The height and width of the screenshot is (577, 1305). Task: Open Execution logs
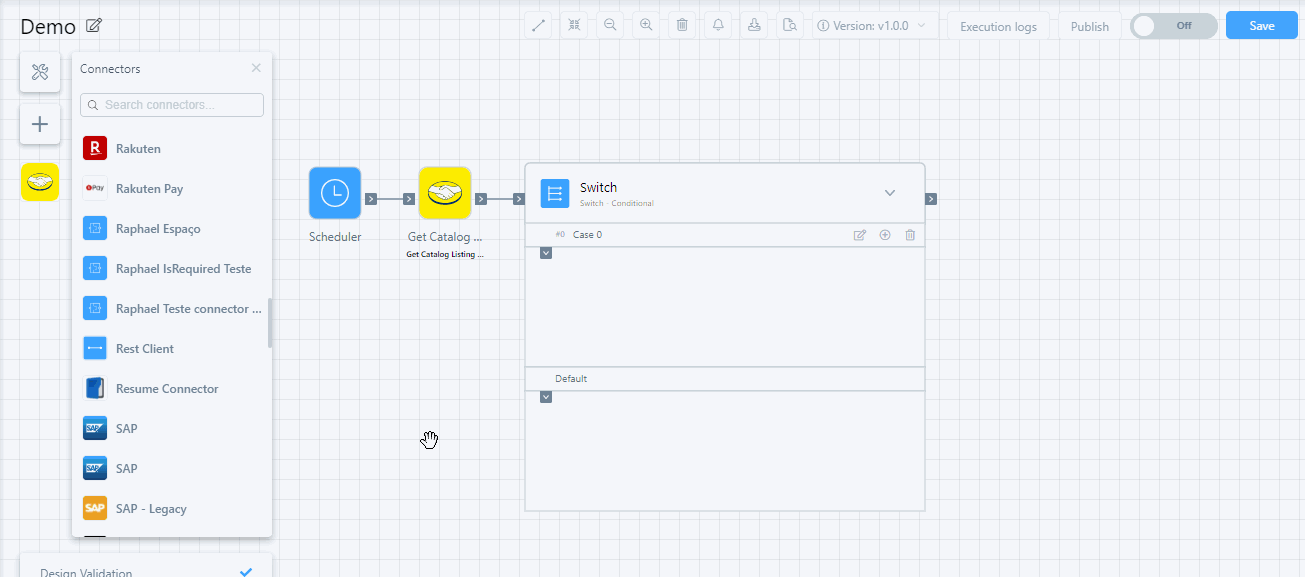[998, 27]
